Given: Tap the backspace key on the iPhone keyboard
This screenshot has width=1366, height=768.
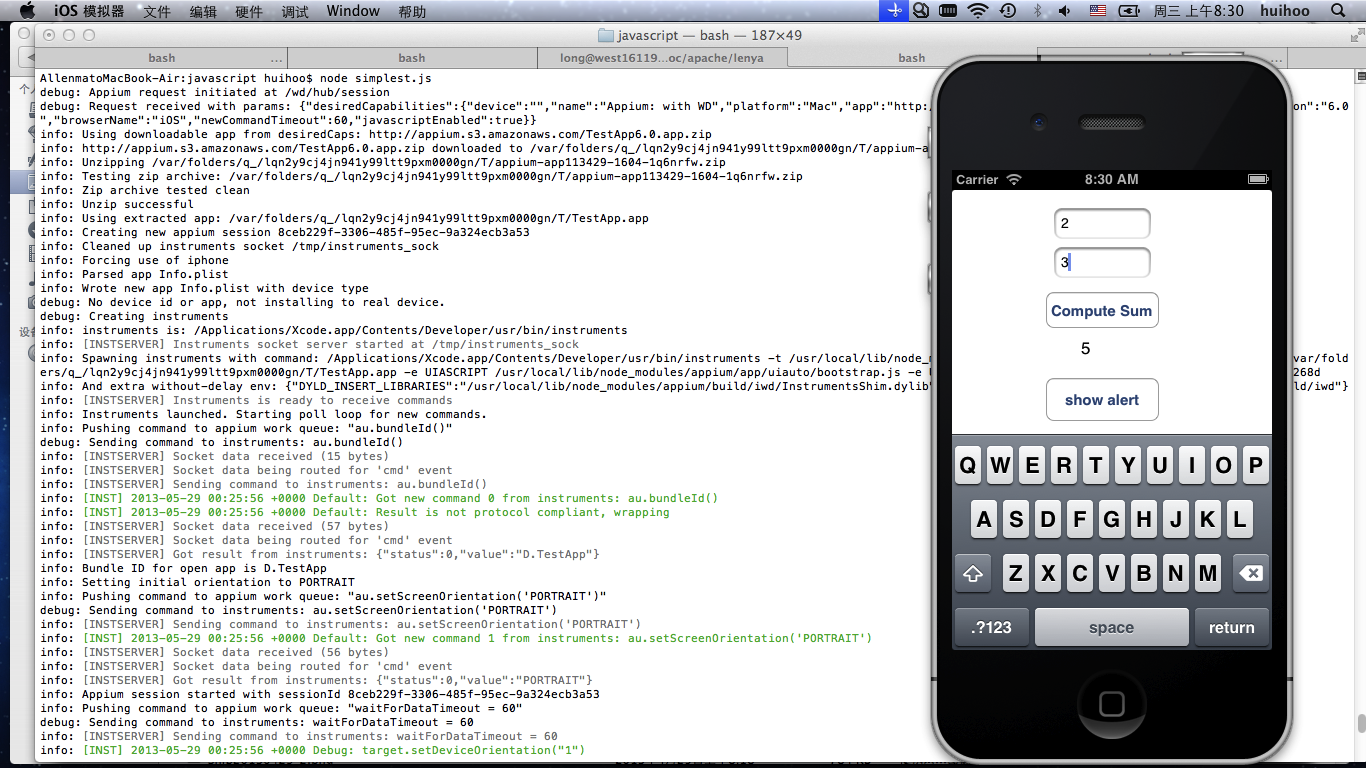Looking at the screenshot, I should 1250,574.
